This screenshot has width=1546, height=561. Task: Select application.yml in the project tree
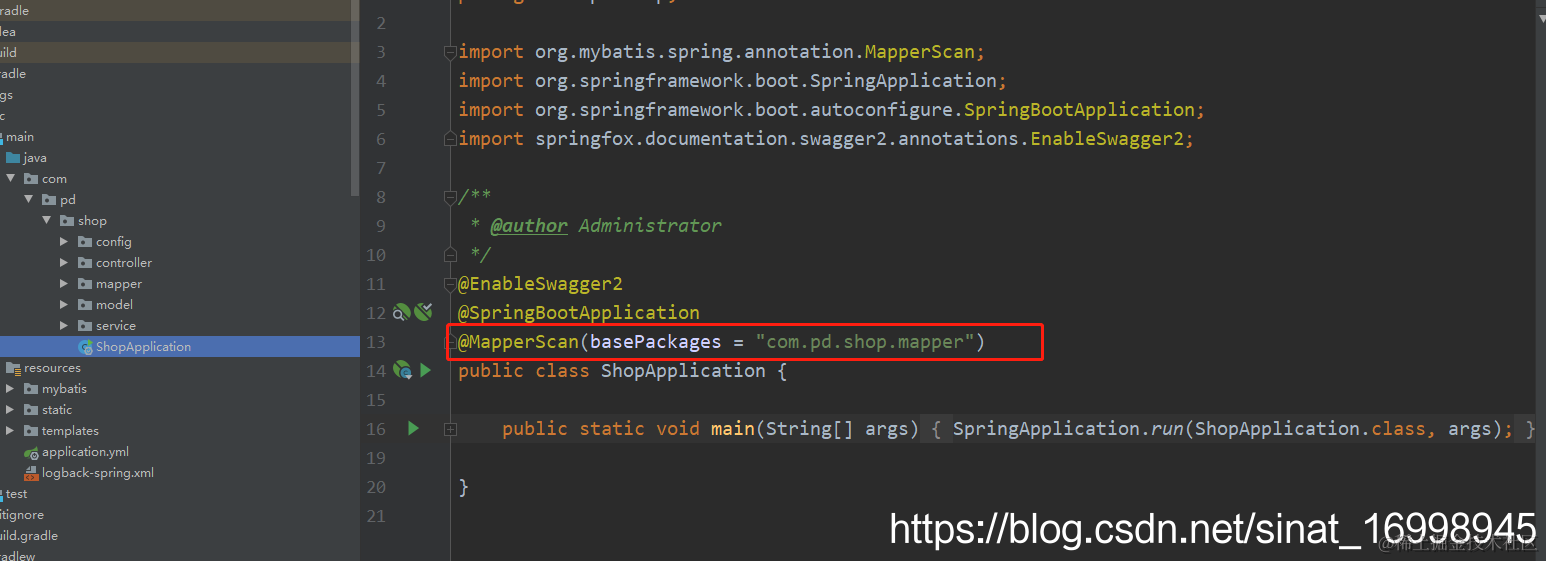(180, 452)
